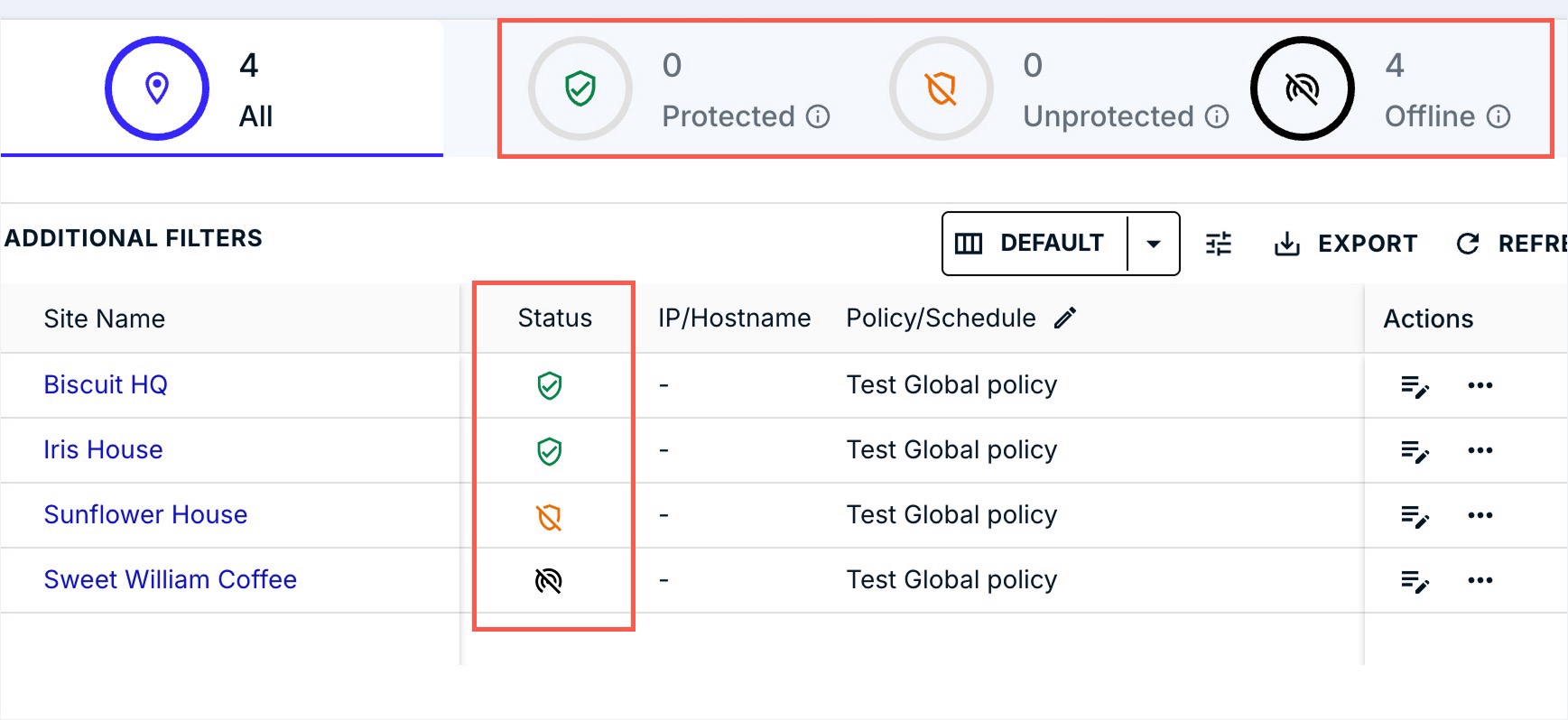
Task: Expand the DEFAULT view dropdown arrow
Action: click(x=1153, y=244)
